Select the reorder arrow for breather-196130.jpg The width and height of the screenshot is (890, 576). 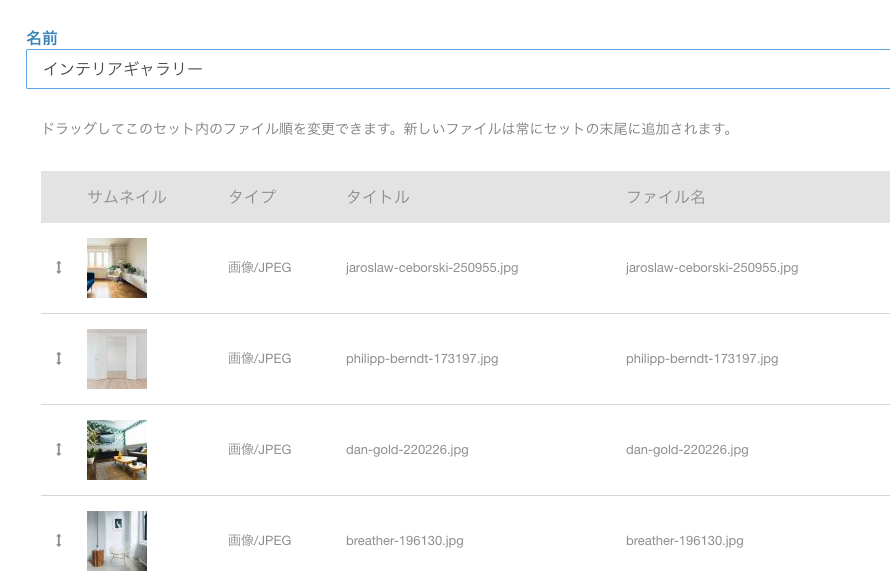(59, 541)
